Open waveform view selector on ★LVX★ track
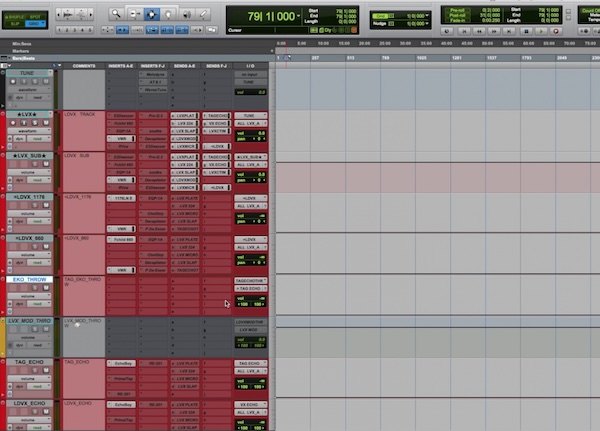The width and height of the screenshot is (600, 431). [29, 131]
